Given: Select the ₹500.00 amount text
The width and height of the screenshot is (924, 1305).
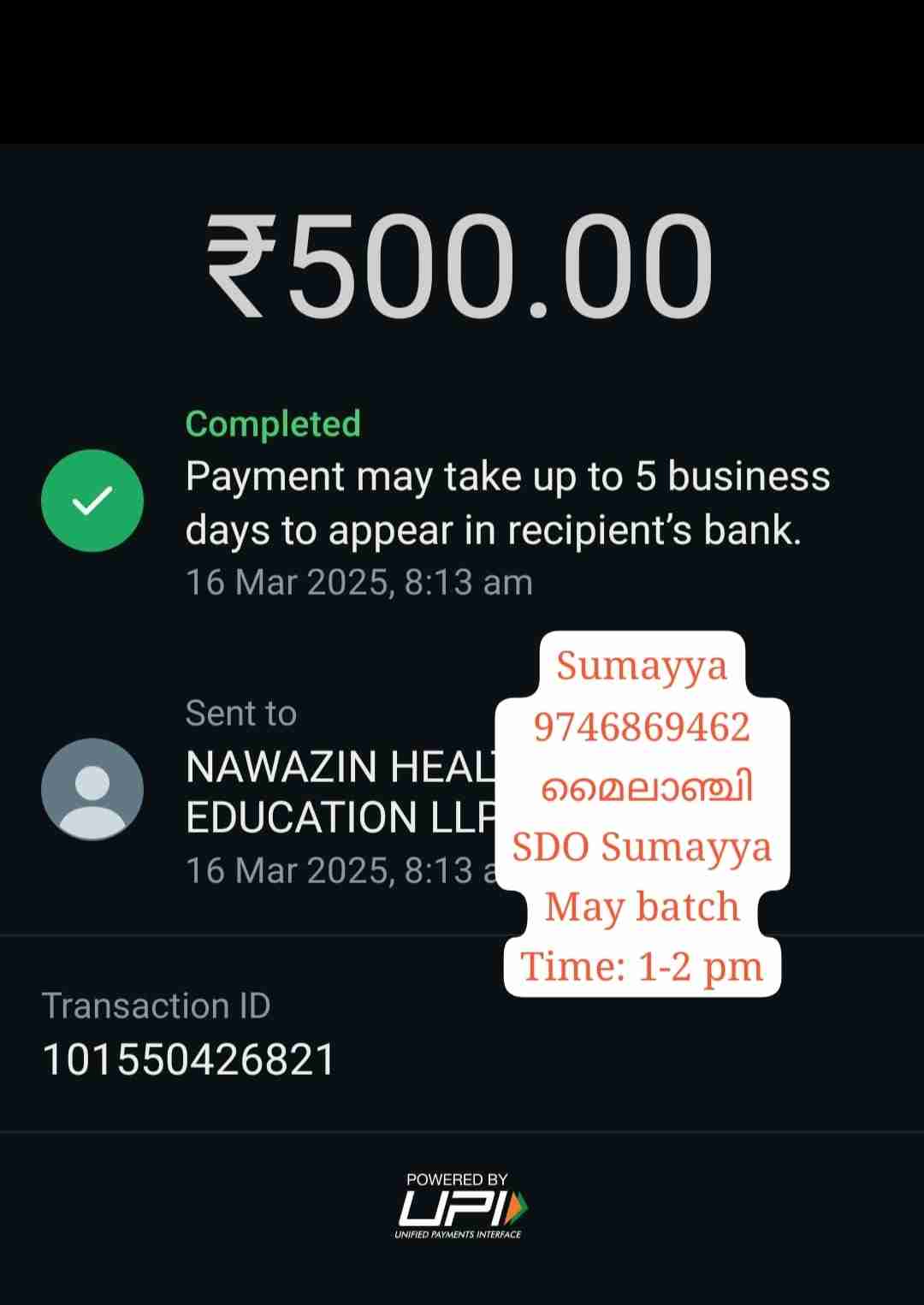Looking at the screenshot, I should click(x=459, y=266).
